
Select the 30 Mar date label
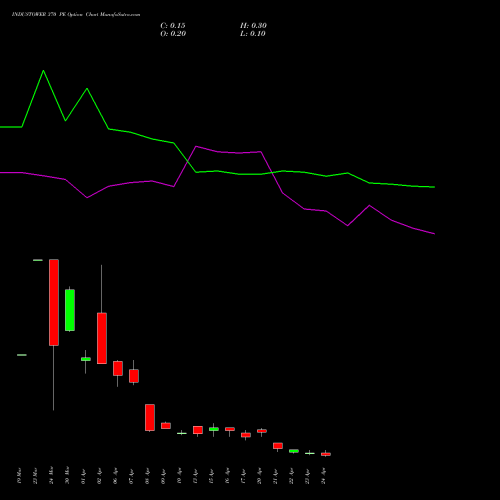68,476
